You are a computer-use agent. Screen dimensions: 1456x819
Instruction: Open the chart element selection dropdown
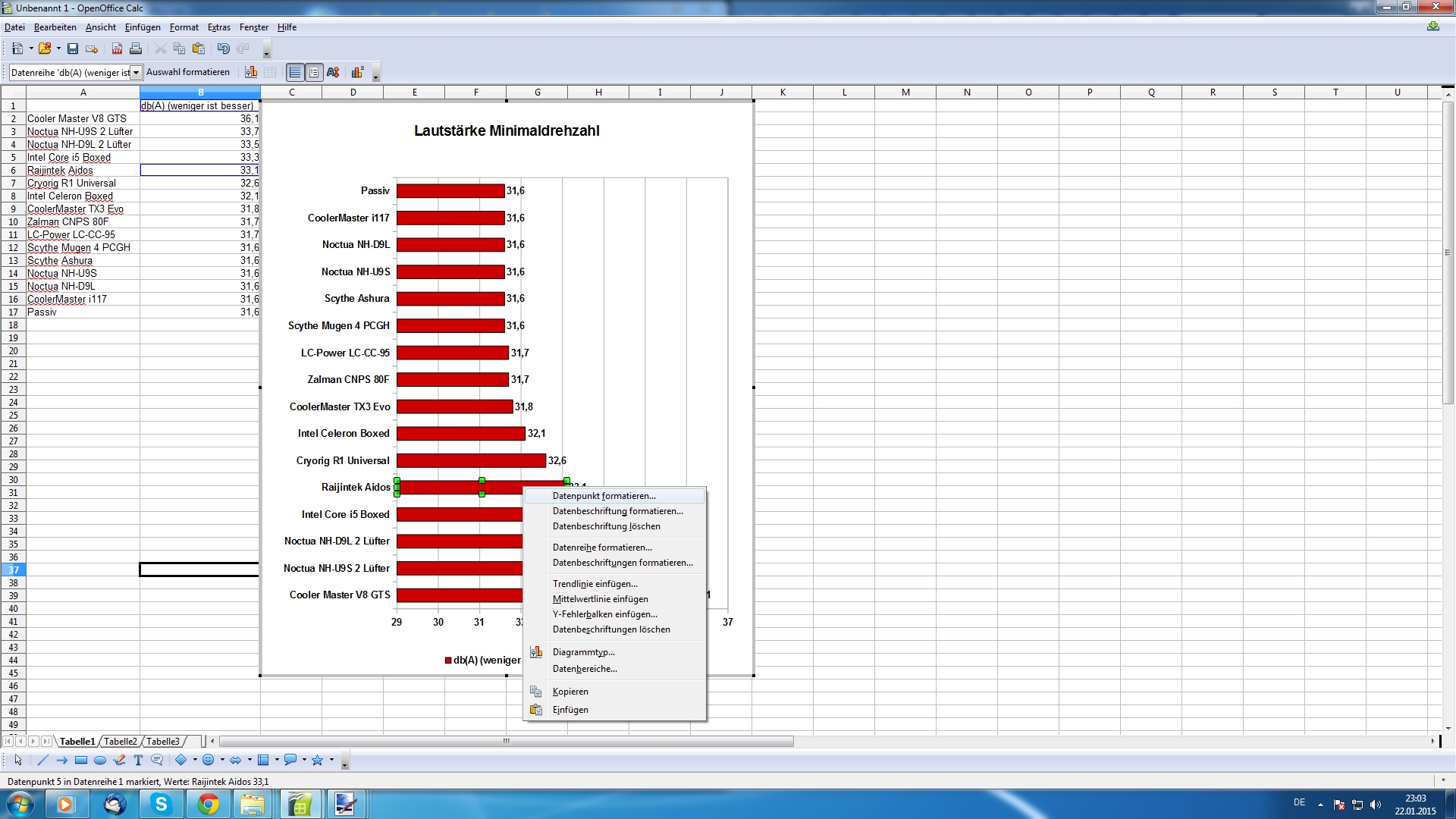click(136, 73)
